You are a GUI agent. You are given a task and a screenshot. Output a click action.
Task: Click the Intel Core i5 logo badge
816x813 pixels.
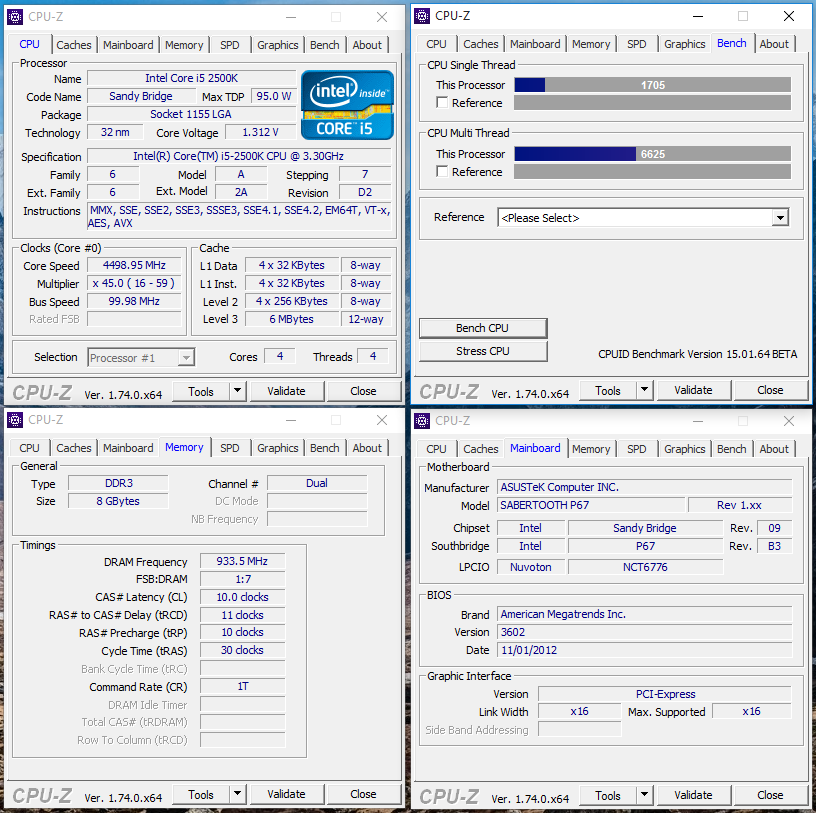(347, 105)
